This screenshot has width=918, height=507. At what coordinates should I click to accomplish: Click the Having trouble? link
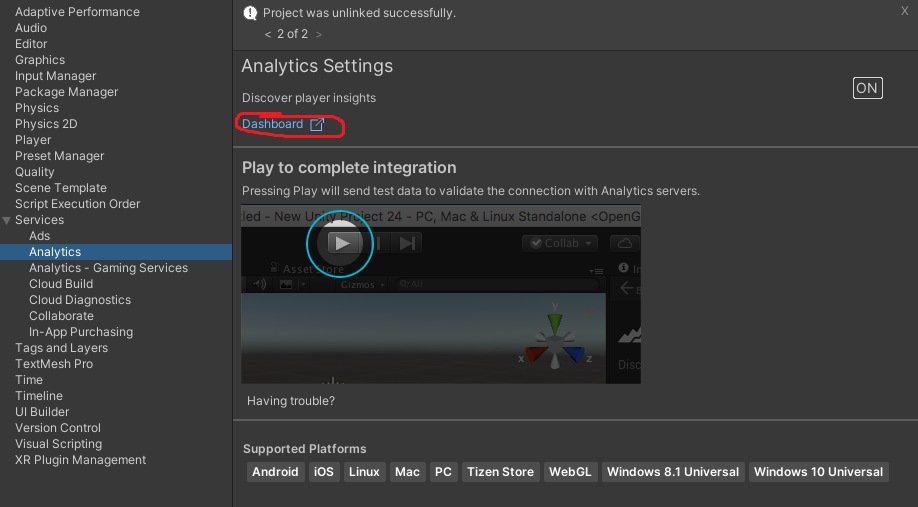click(291, 401)
